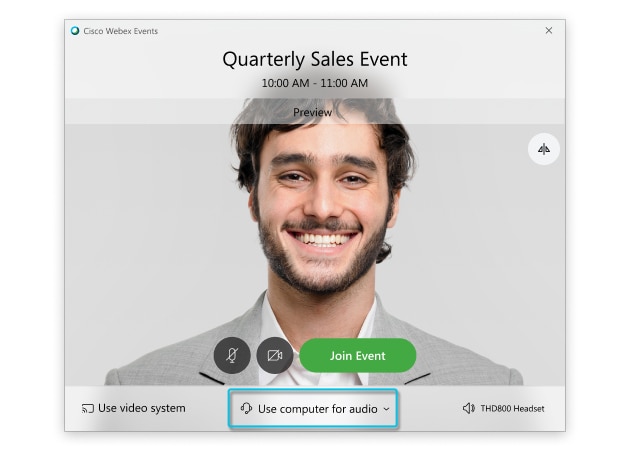
Task: Expand the audio connection chevron arrow
Action: [386, 409]
